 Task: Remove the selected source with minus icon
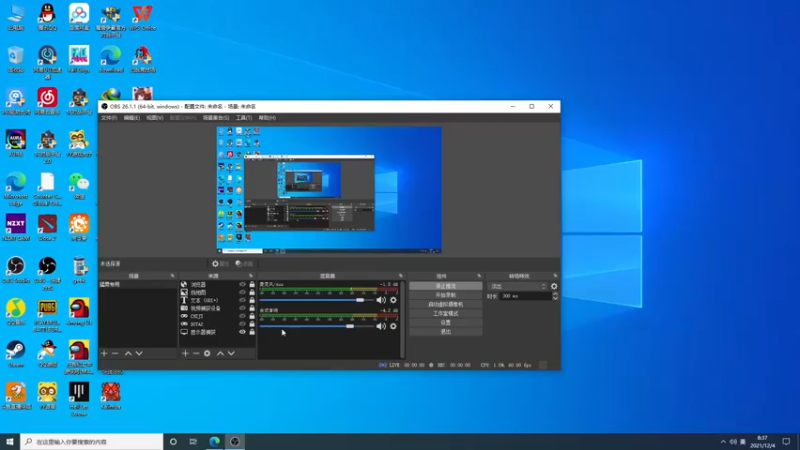pyautogui.click(x=196, y=353)
